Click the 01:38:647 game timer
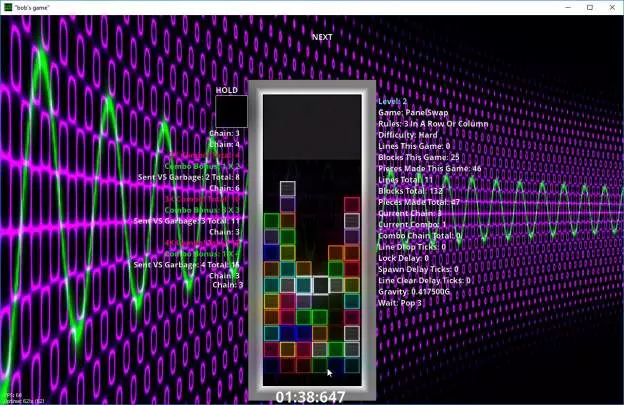624x405 pixels. [x=311, y=397]
